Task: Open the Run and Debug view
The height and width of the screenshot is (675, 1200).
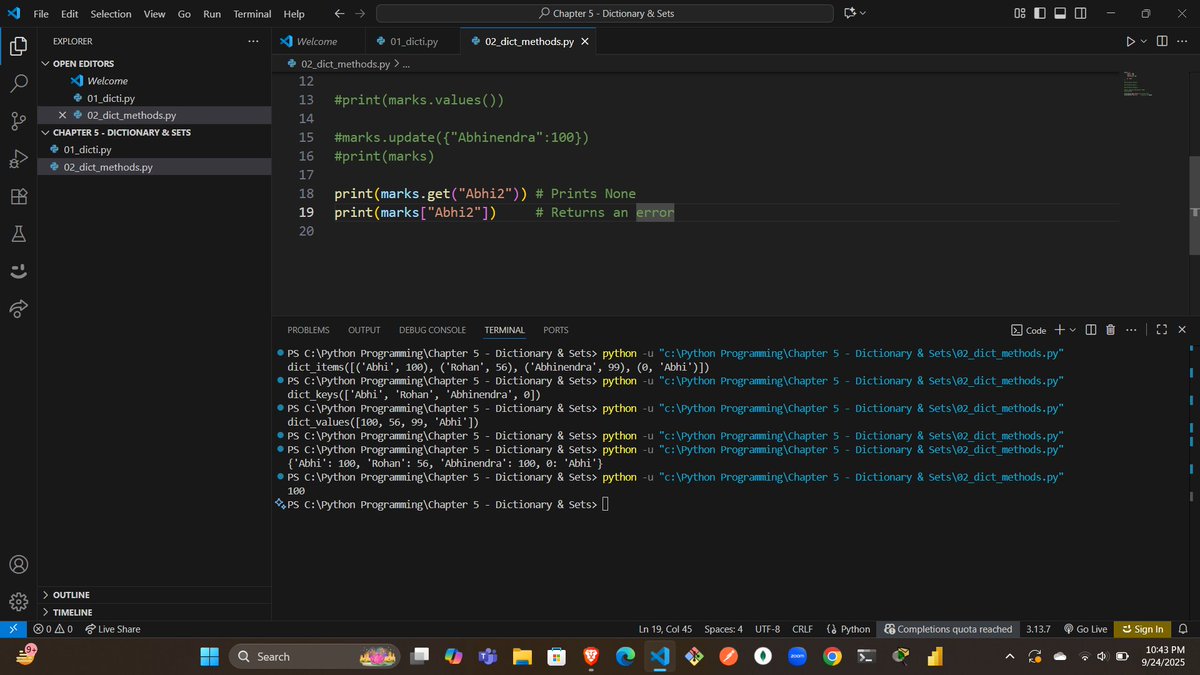Action: pyautogui.click(x=18, y=159)
